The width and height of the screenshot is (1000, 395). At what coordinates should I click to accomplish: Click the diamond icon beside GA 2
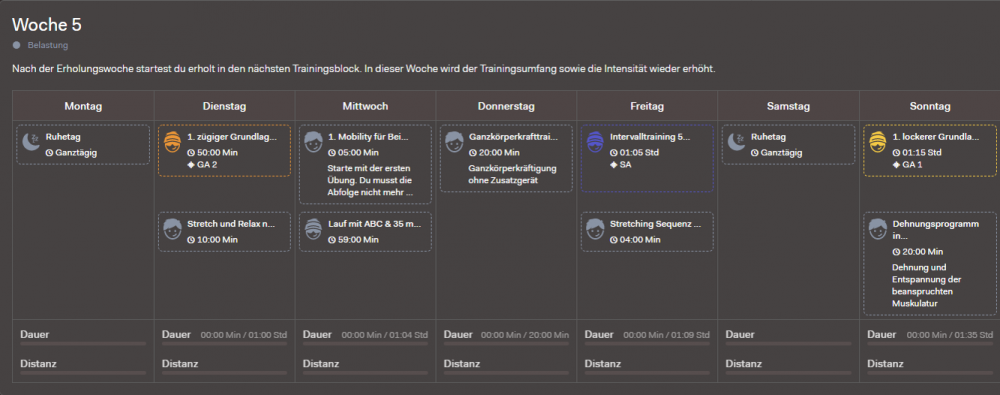click(x=191, y=165)
